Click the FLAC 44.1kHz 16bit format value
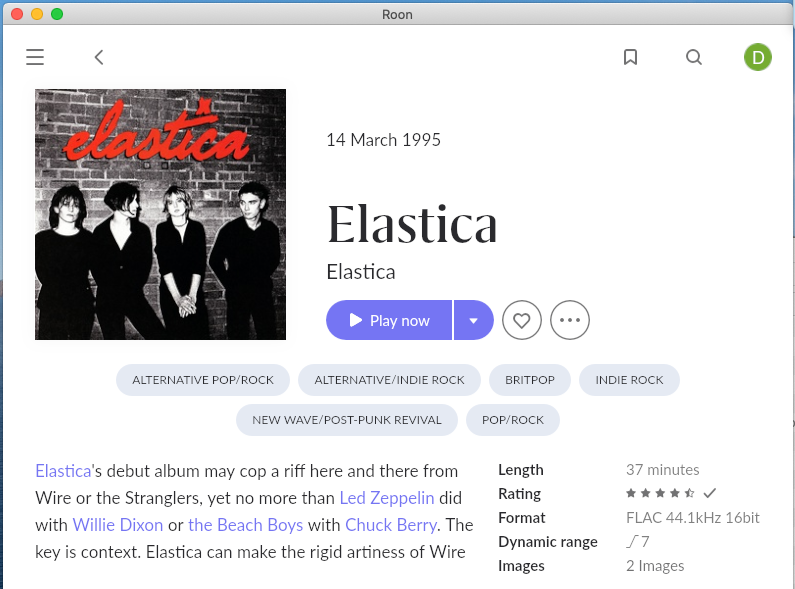795x589 pixels. pyautogui.click(x=693, y=518)
